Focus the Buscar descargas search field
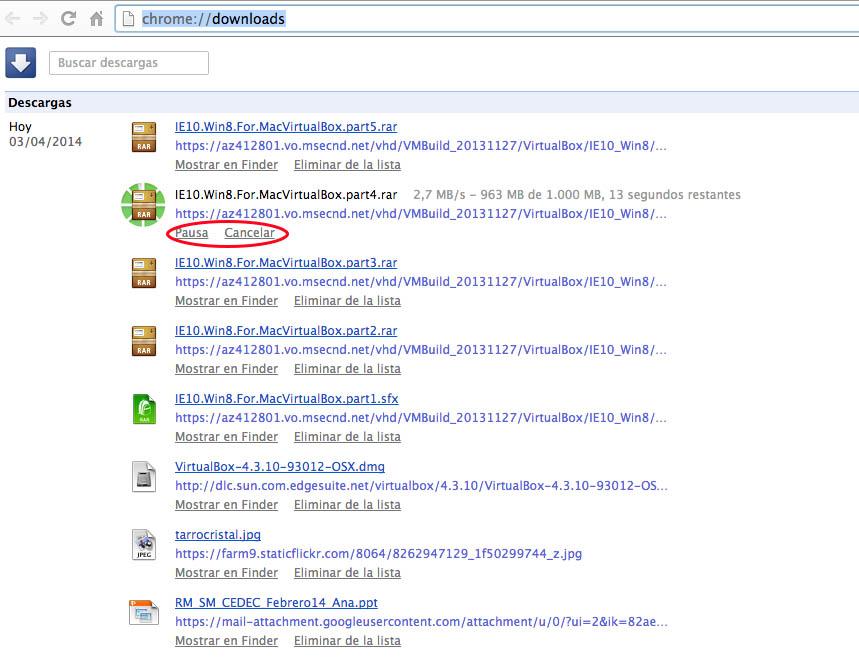 coord(128,63)
